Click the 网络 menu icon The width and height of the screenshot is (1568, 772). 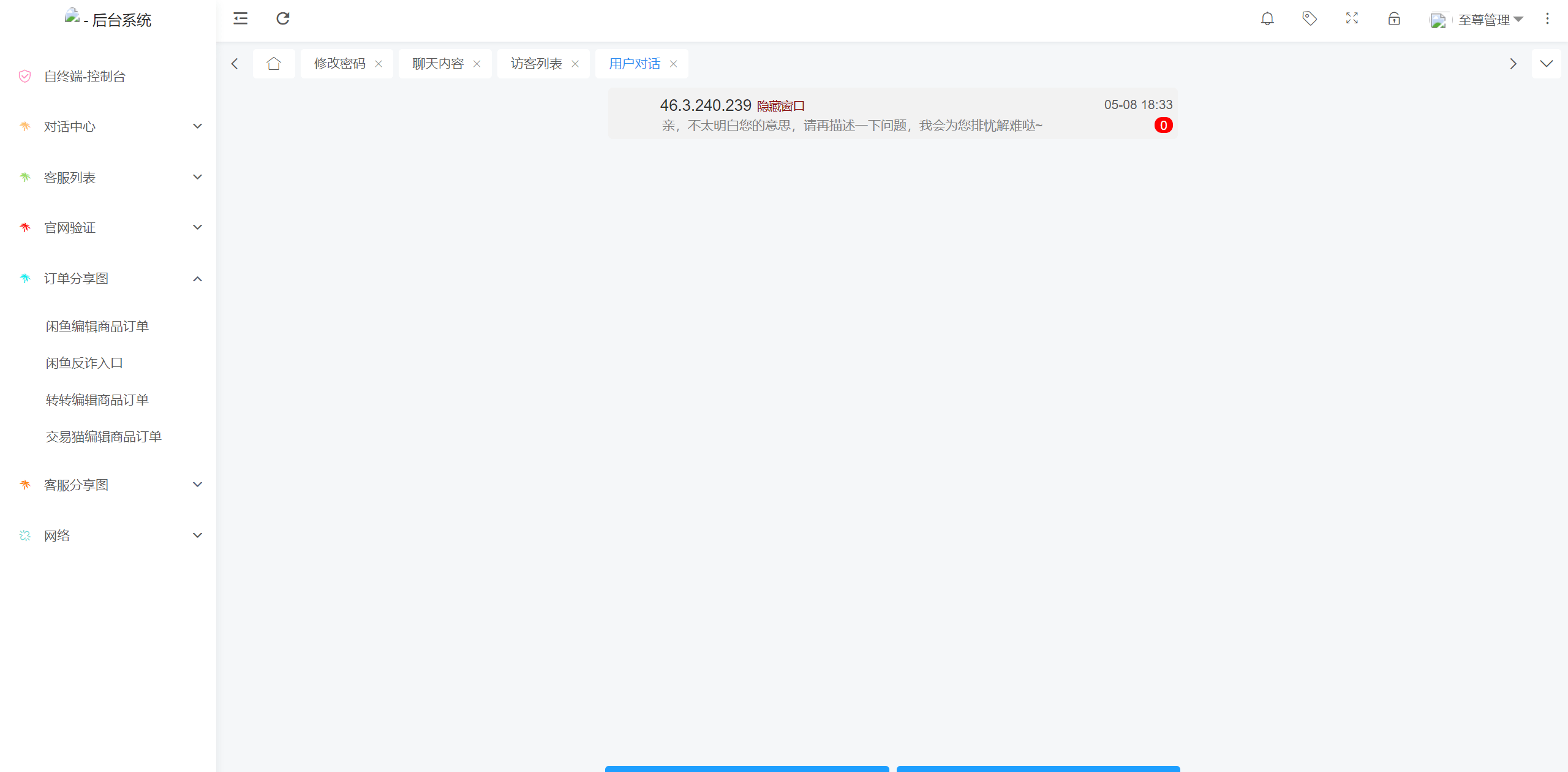coord(25,535)
